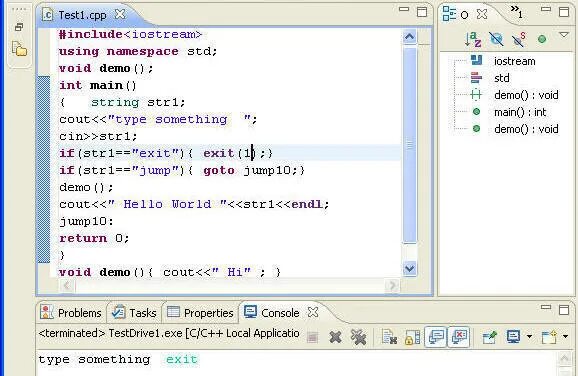Select iostream in the Outline tree
Screen dimensions: 578x376
(515, 61)
